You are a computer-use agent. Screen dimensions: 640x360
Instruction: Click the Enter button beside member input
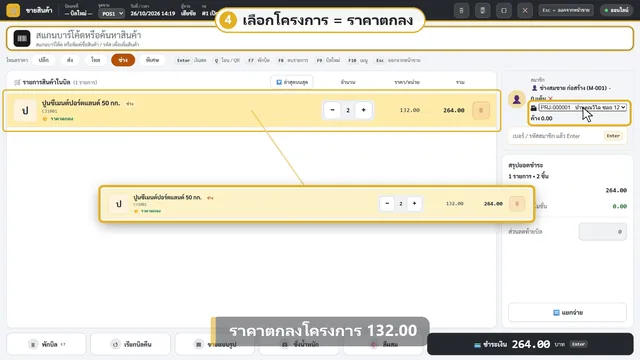(x=613, y=136)
